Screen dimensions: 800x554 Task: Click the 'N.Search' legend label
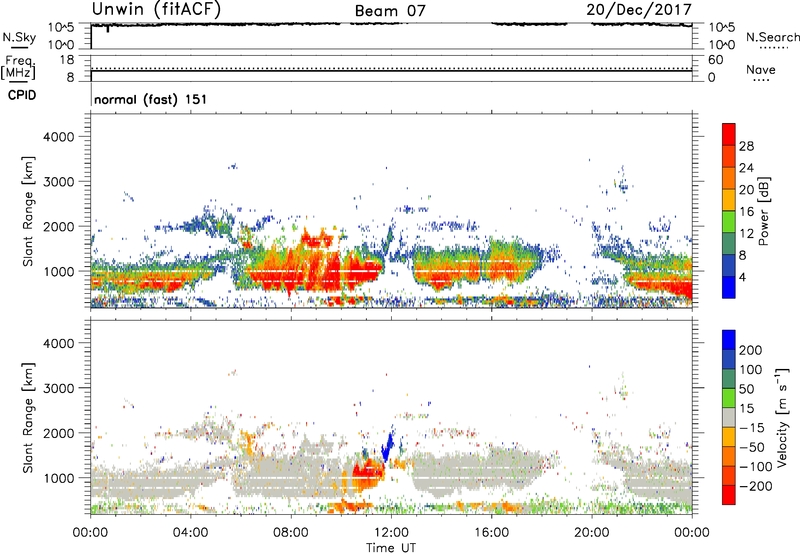point(773,37)
